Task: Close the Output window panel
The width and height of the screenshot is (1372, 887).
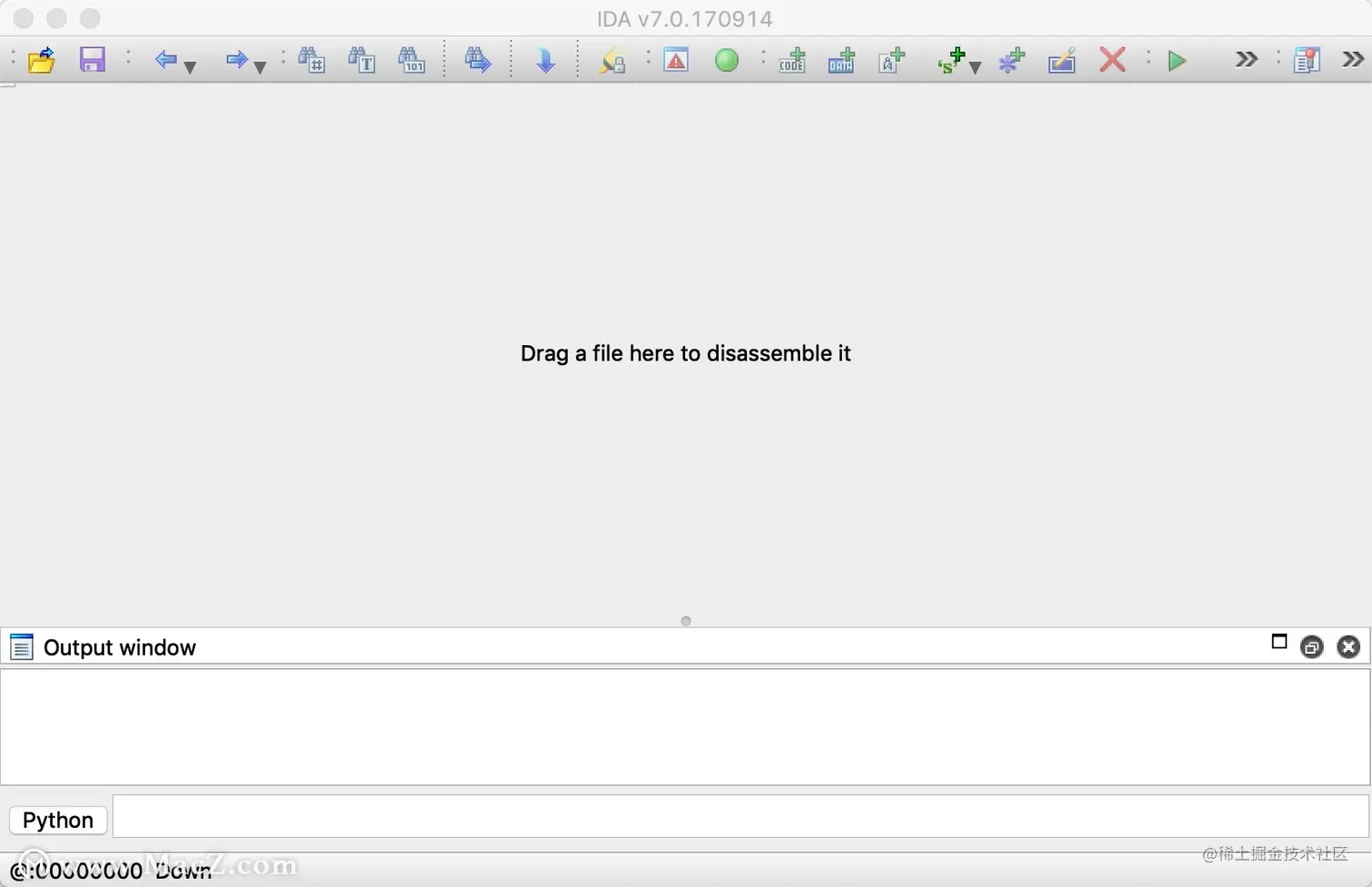Action: pyautogui.click(x=1349, y=647)
